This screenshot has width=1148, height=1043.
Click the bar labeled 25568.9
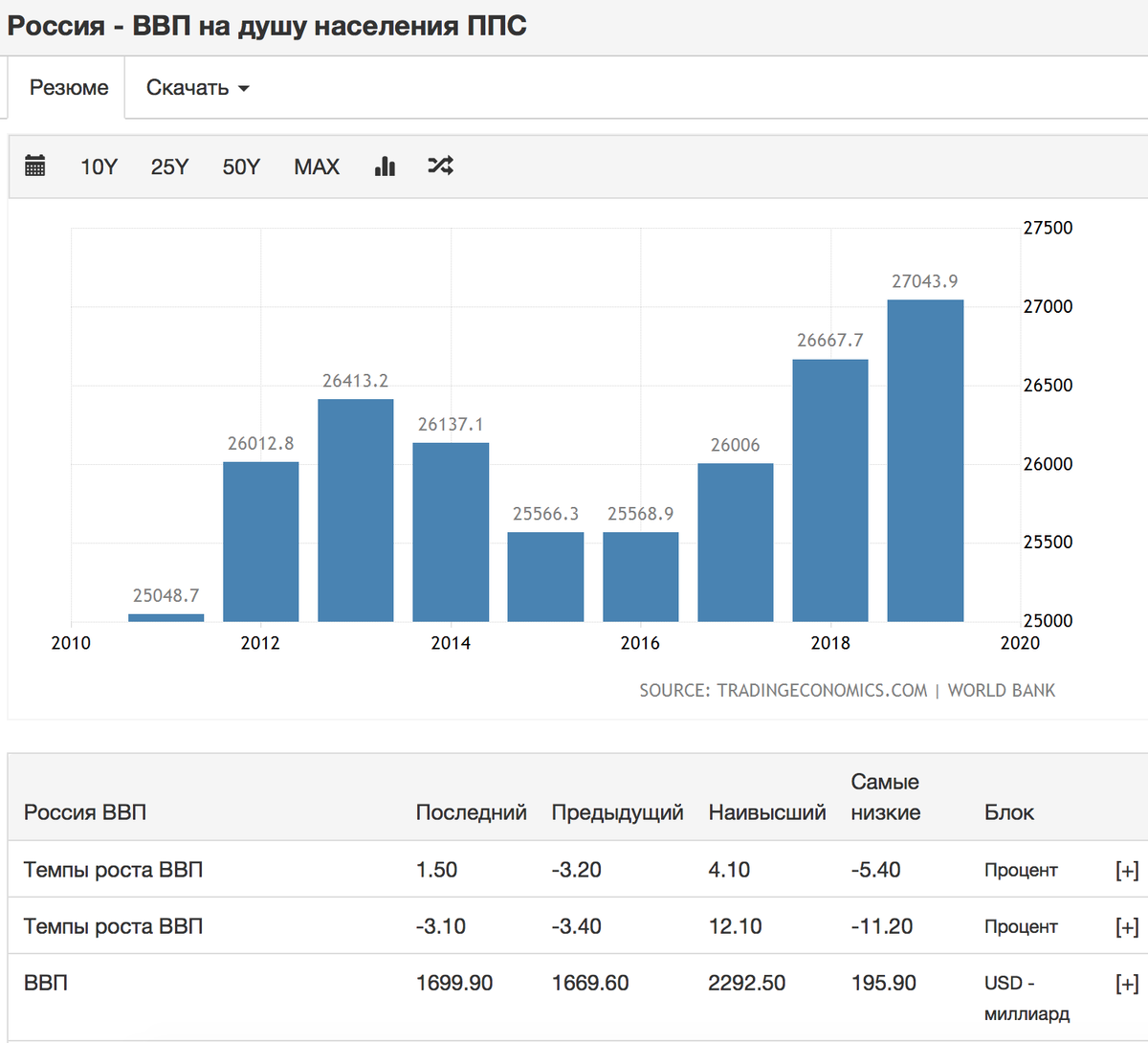pos(641,577)
